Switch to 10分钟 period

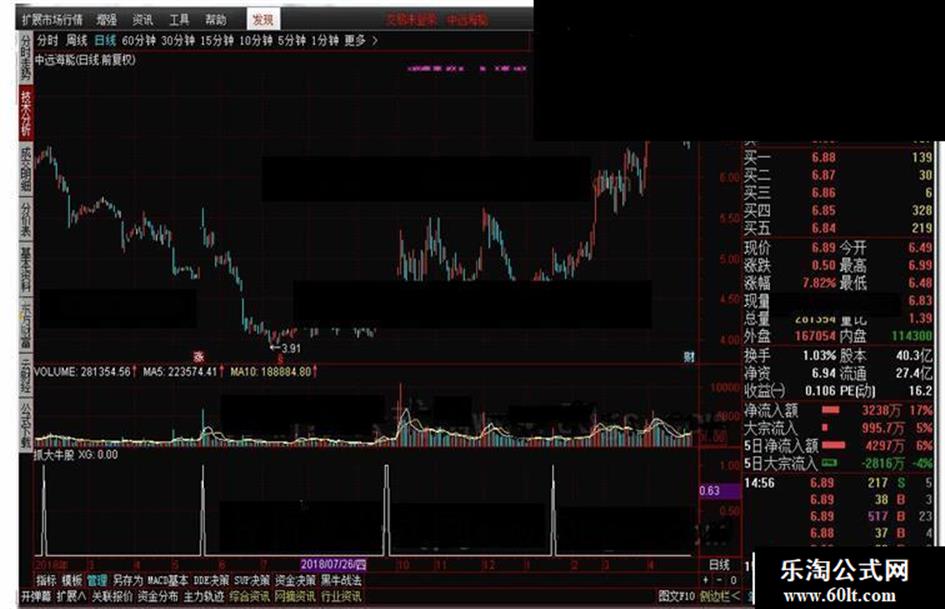pos(256,40)
